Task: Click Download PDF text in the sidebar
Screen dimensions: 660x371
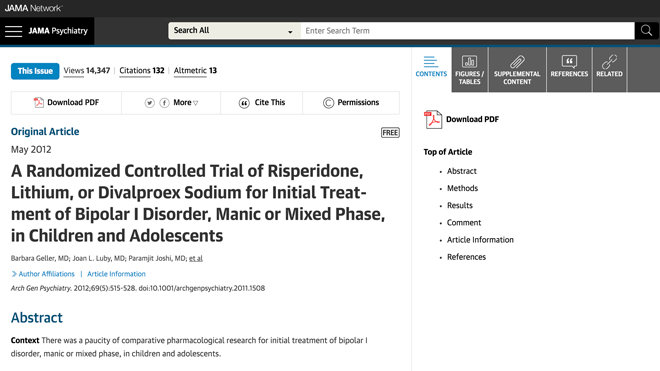Action: tap(472, 119)
